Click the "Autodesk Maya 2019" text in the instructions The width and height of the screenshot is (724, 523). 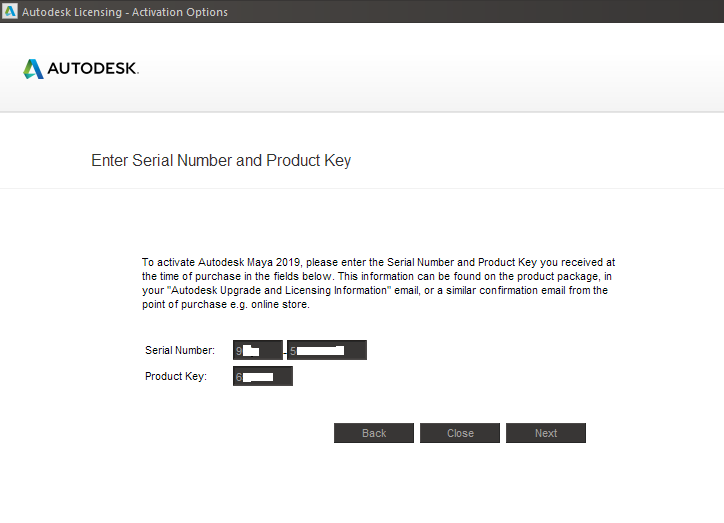pos(249,262)
